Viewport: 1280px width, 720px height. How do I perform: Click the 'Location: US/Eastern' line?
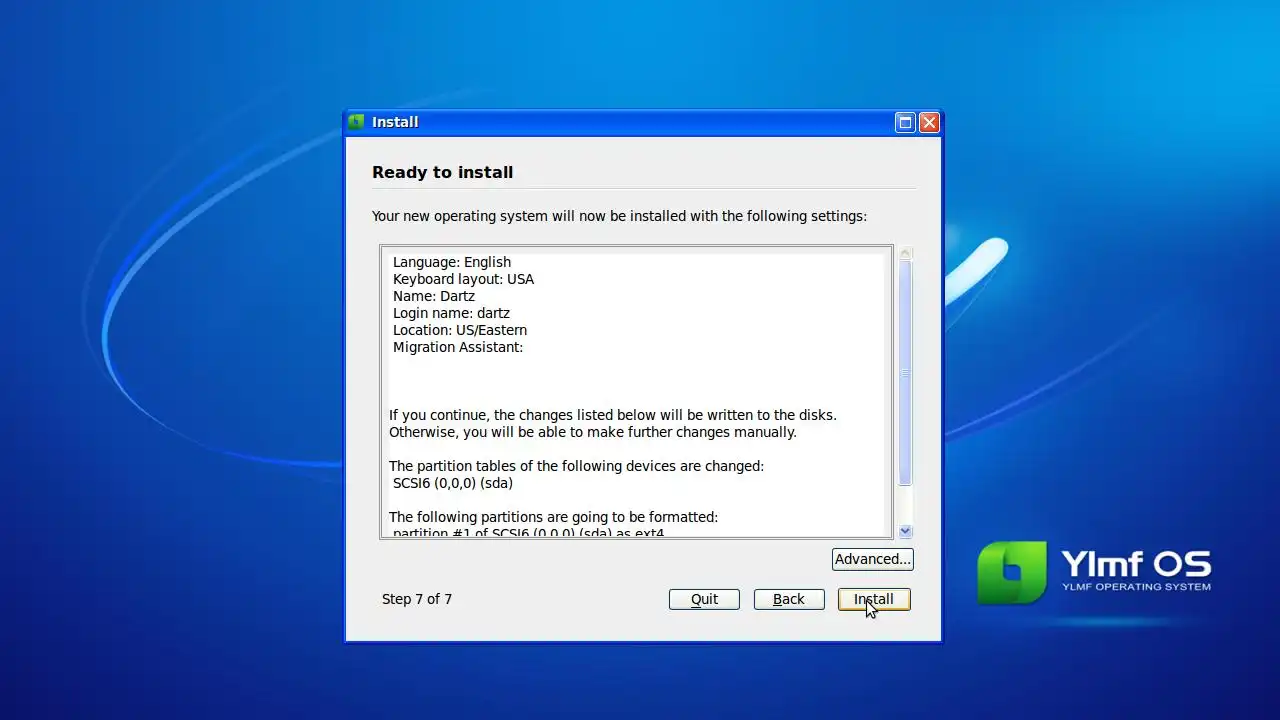click(460, 330)
